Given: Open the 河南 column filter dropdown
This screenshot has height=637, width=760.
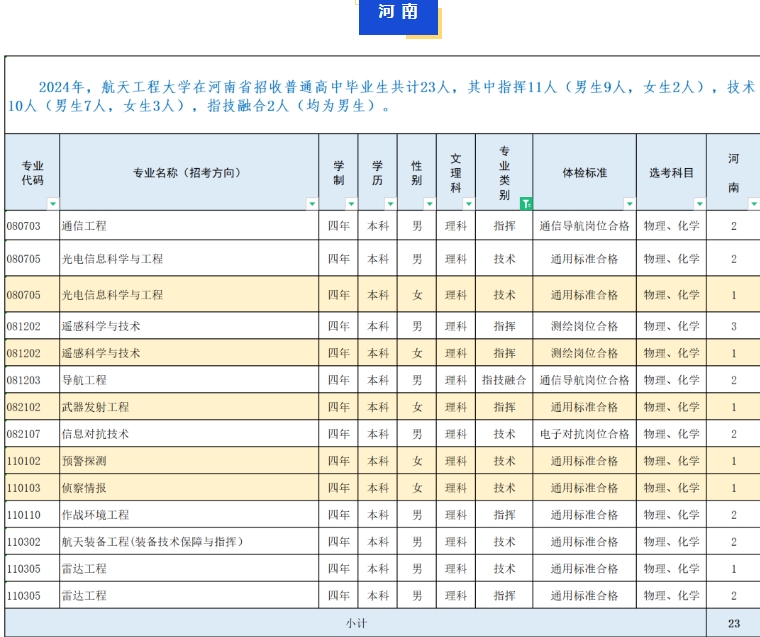Looking at the screenshot, I should (x=752, y=204).
